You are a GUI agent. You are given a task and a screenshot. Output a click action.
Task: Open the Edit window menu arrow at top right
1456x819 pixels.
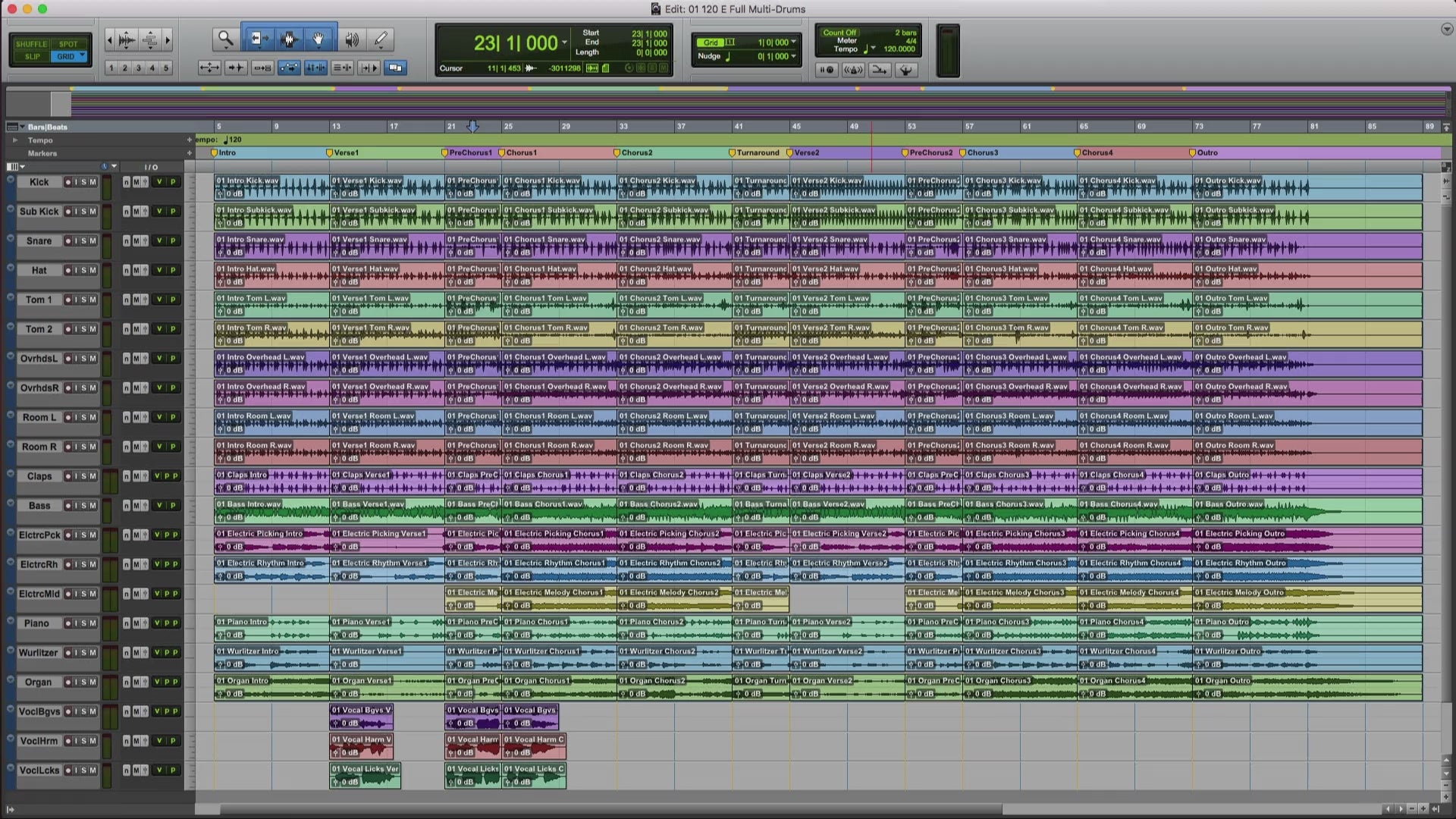(1447, 30)
